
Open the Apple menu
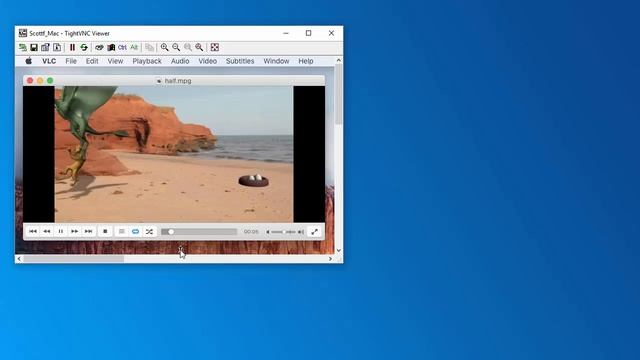tap(29, 61)
